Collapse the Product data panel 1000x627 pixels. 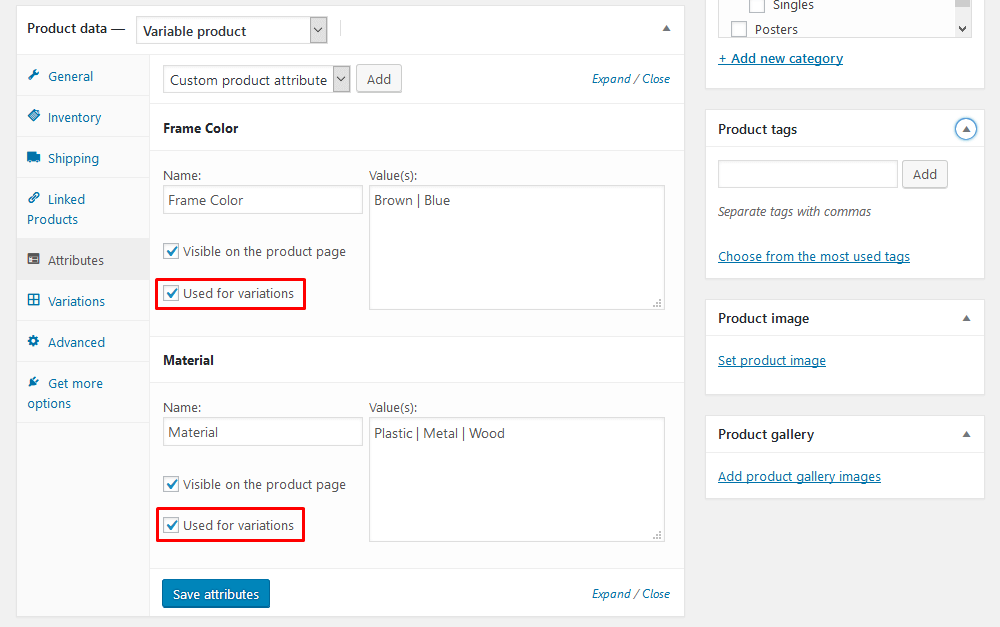(666, 29)
